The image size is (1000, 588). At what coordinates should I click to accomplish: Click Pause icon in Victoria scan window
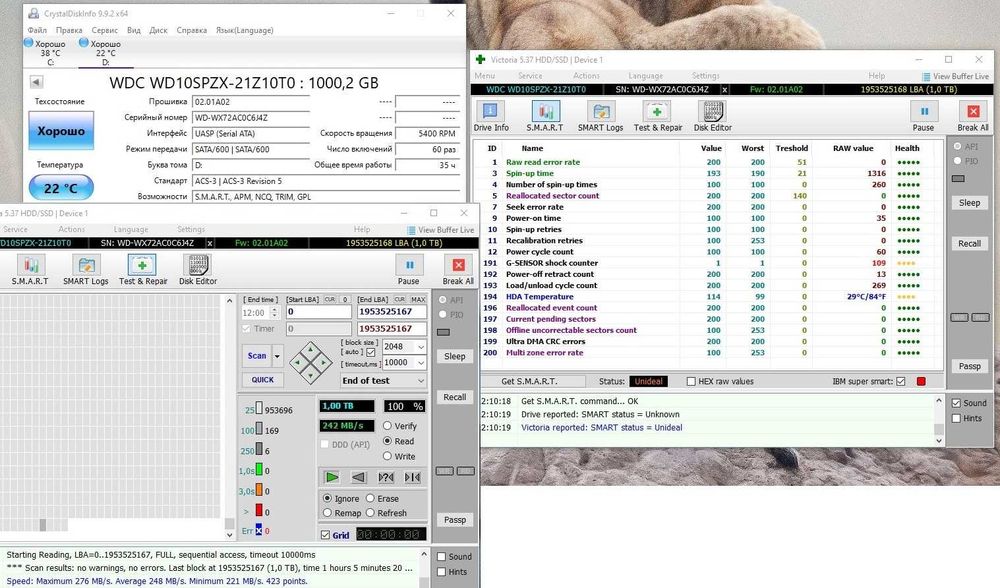(408, 270)
